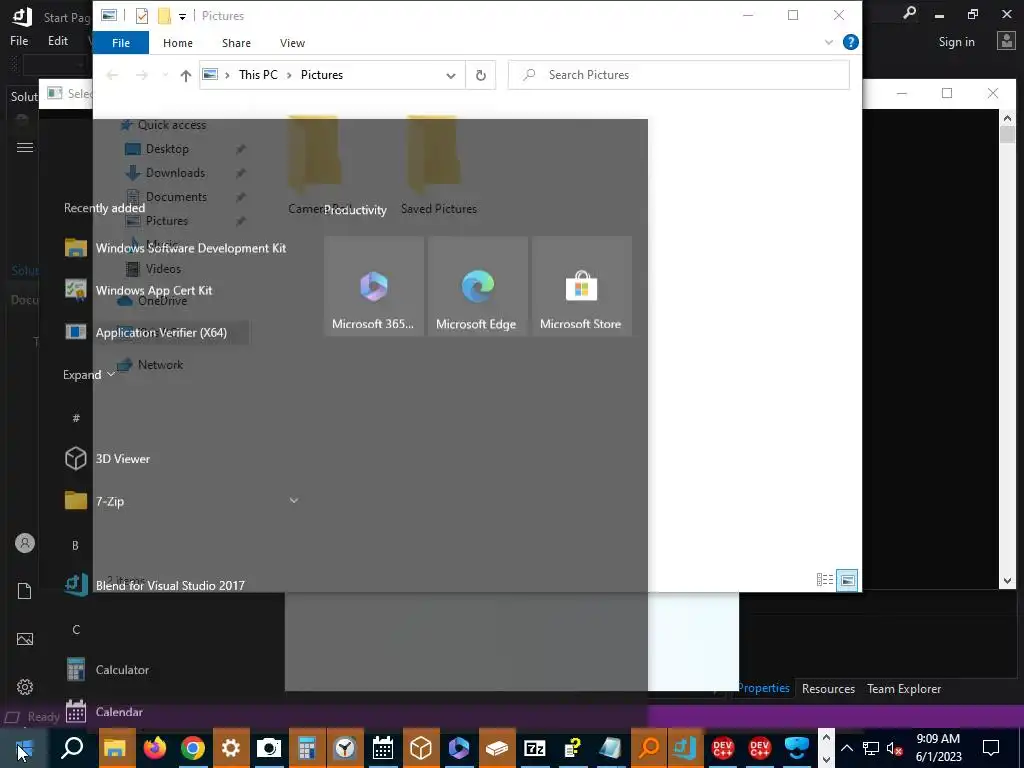Launch Google Chrome from taskbar
Screen dimensions: 1024x768
click(193, 748)
